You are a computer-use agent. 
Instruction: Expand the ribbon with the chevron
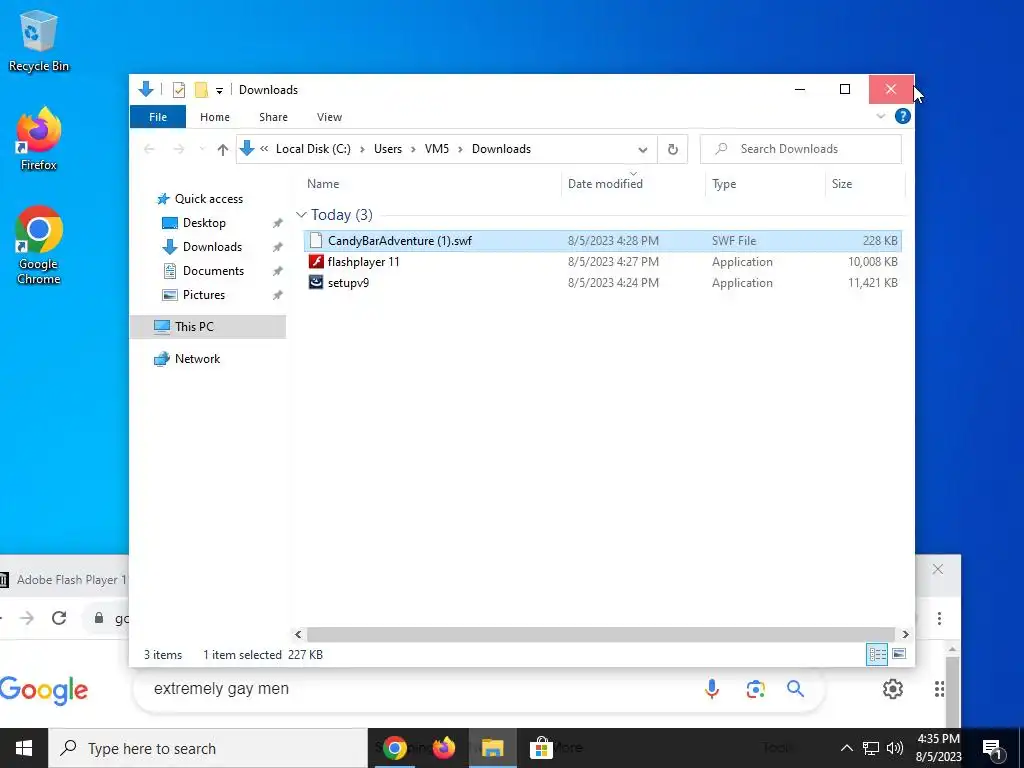(880, 116)
